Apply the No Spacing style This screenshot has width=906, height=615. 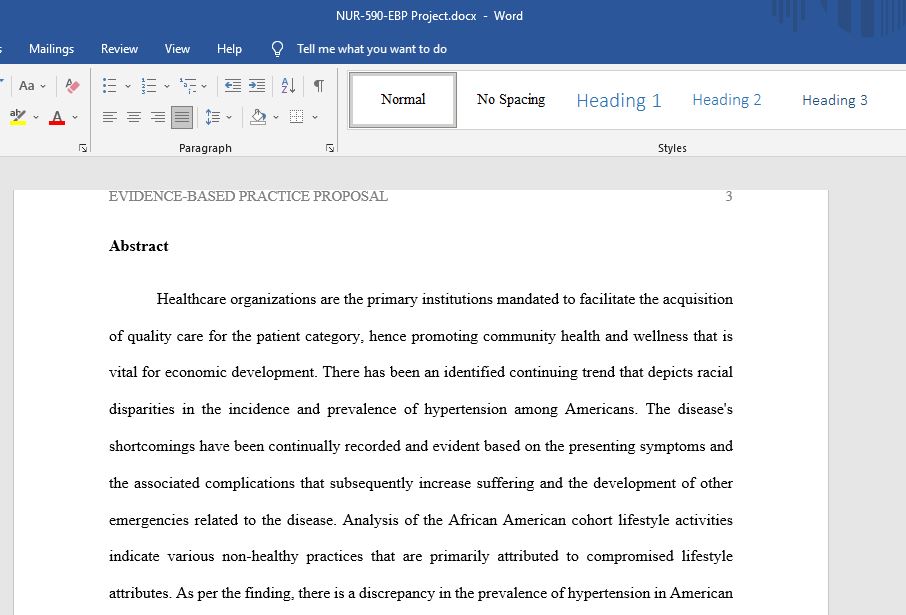511,99
